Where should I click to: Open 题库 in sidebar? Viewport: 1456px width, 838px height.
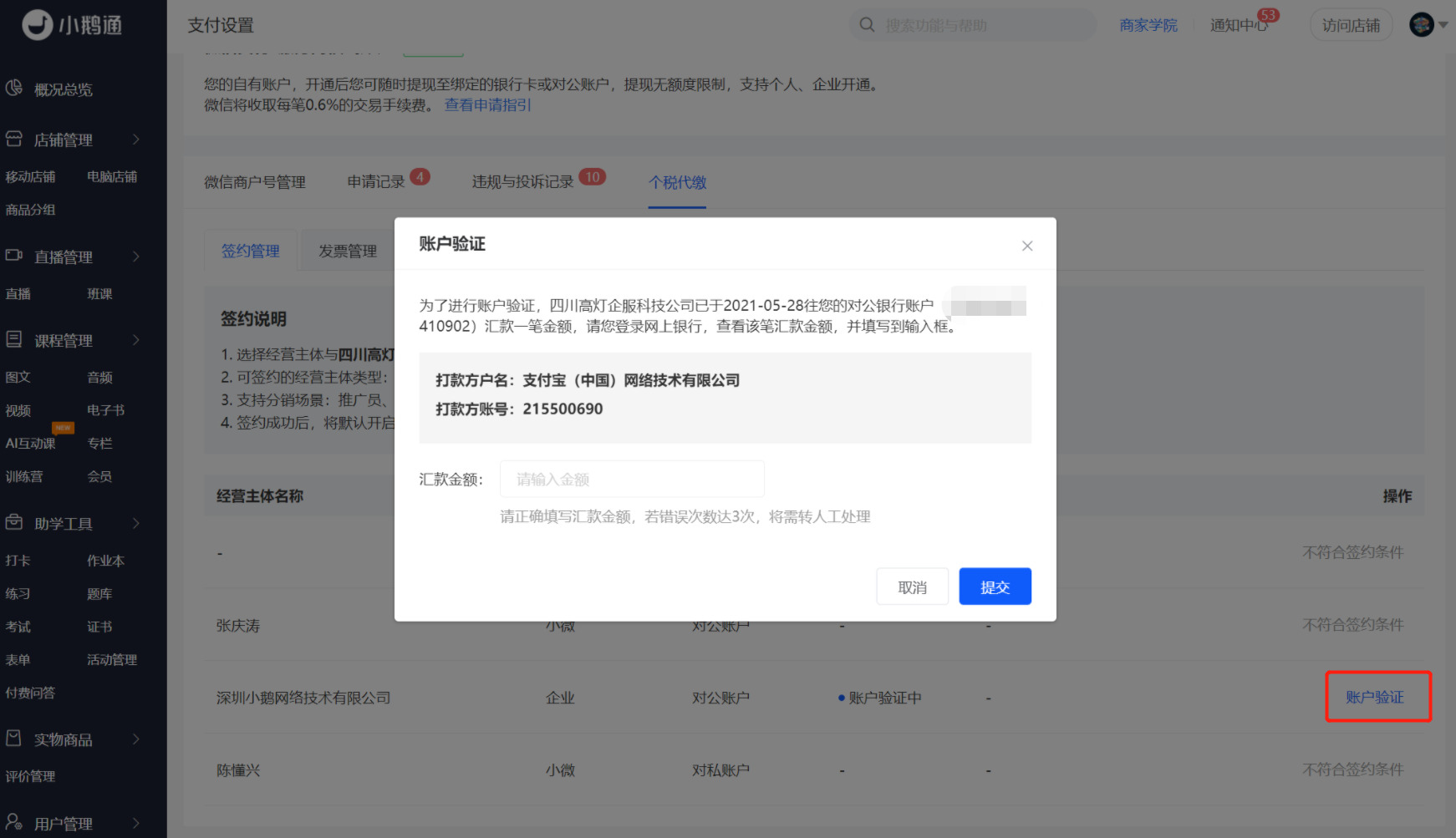pyautogui.click(x=99, y=594)
